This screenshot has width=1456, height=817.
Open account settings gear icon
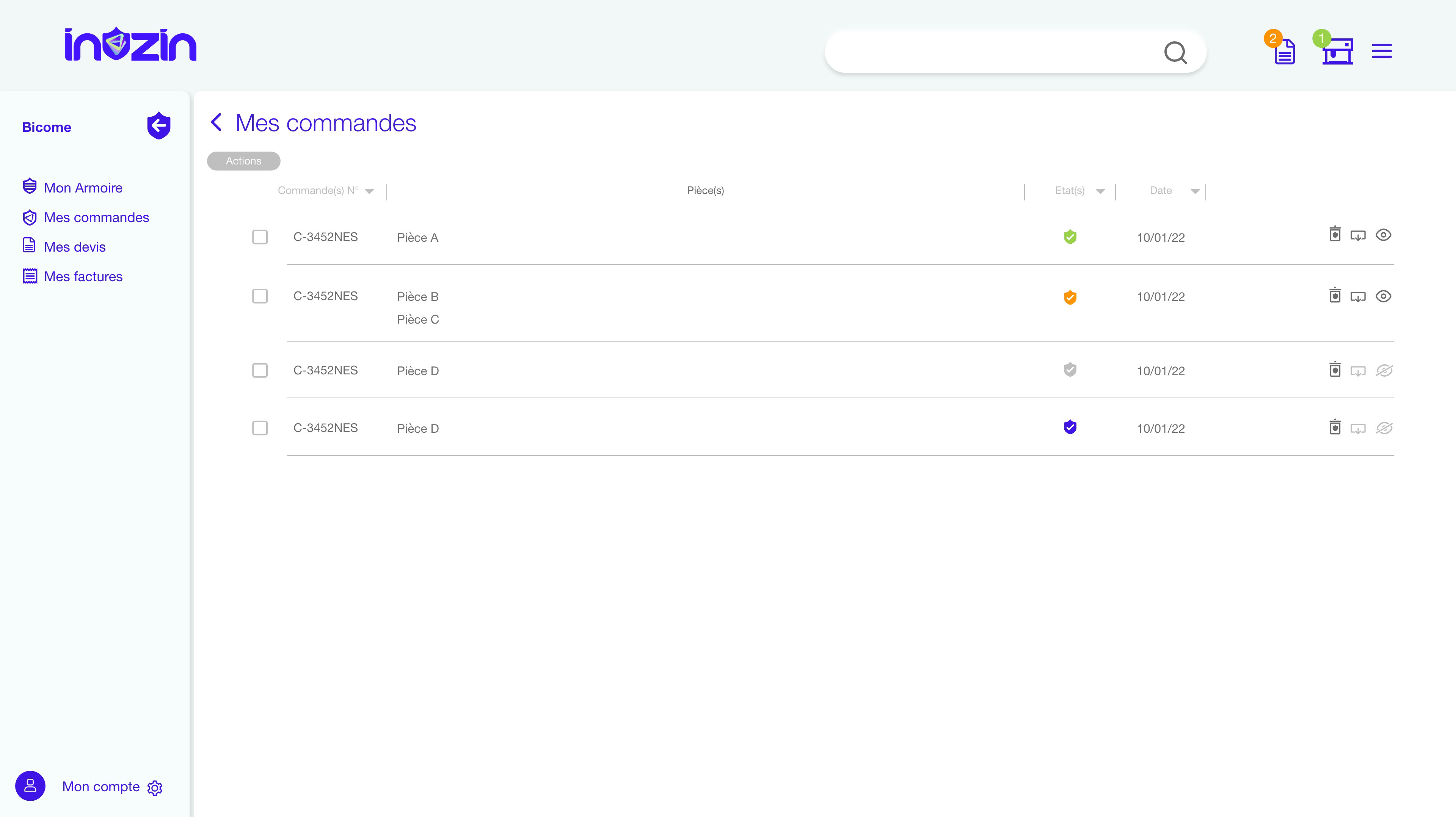coord(155,787)
